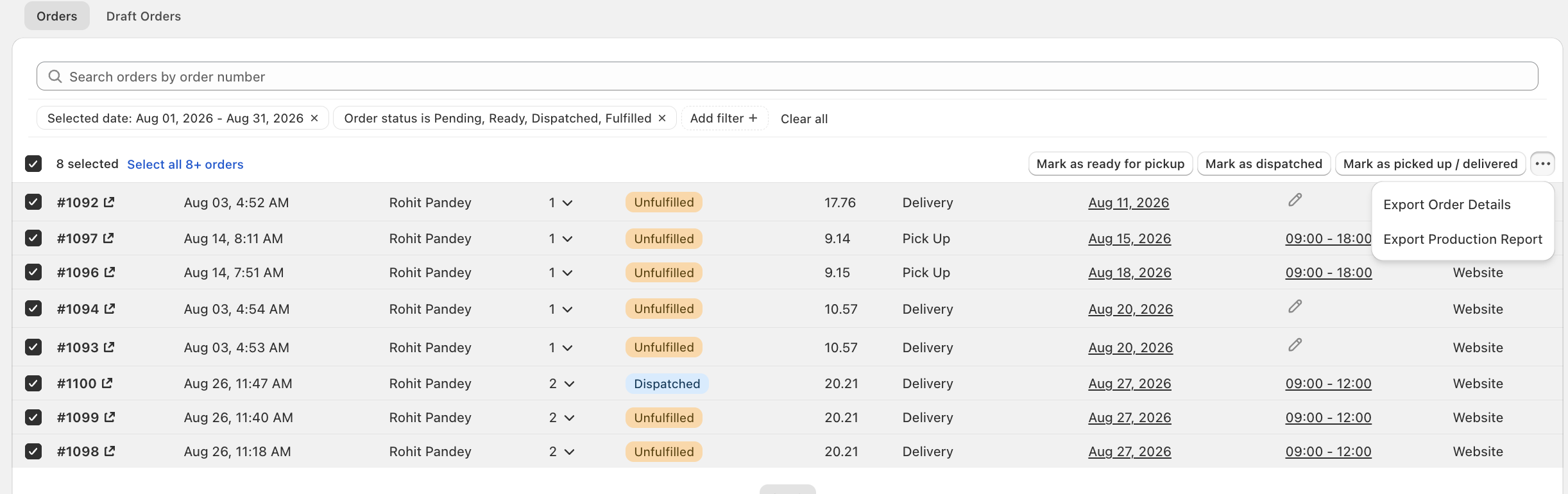Expand items chevron for order #1099
This screenshot has width=1568, height=494.
pyautogui.click(x=569, y=418)
